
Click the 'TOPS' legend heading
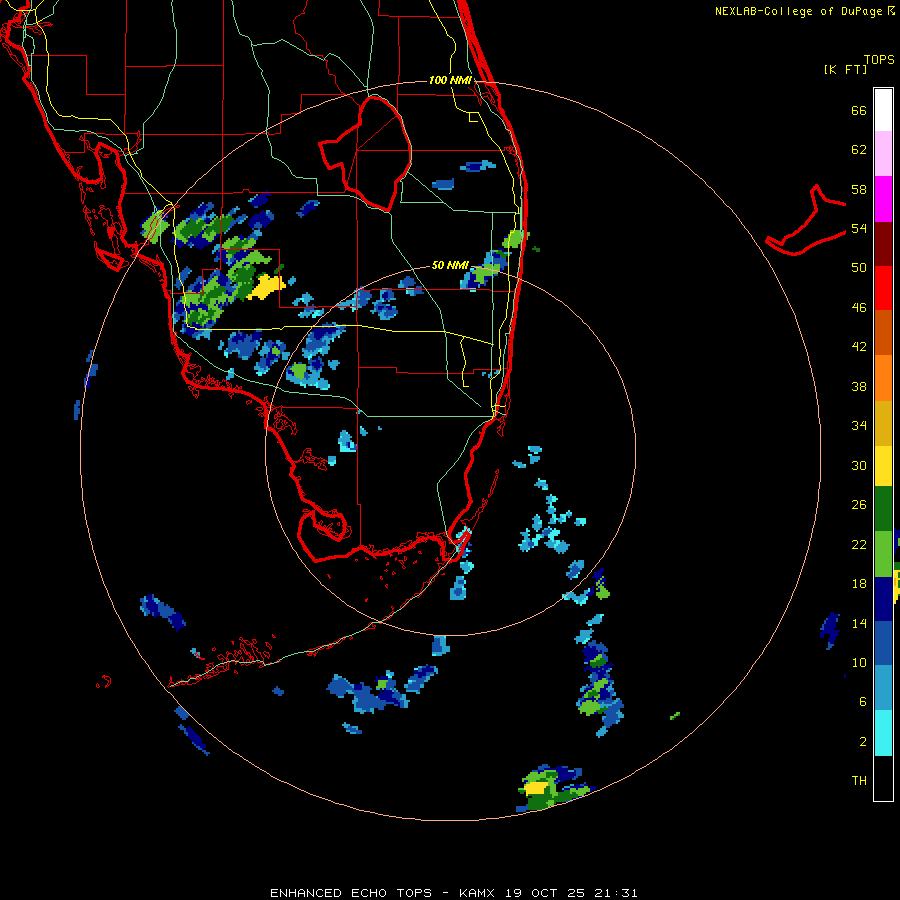pos(879,60)
